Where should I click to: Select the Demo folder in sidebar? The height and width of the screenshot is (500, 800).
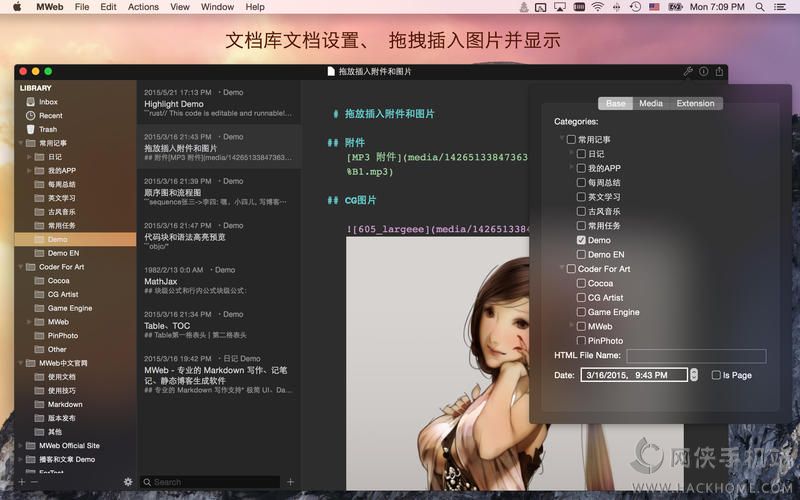[x=76, y=239]
